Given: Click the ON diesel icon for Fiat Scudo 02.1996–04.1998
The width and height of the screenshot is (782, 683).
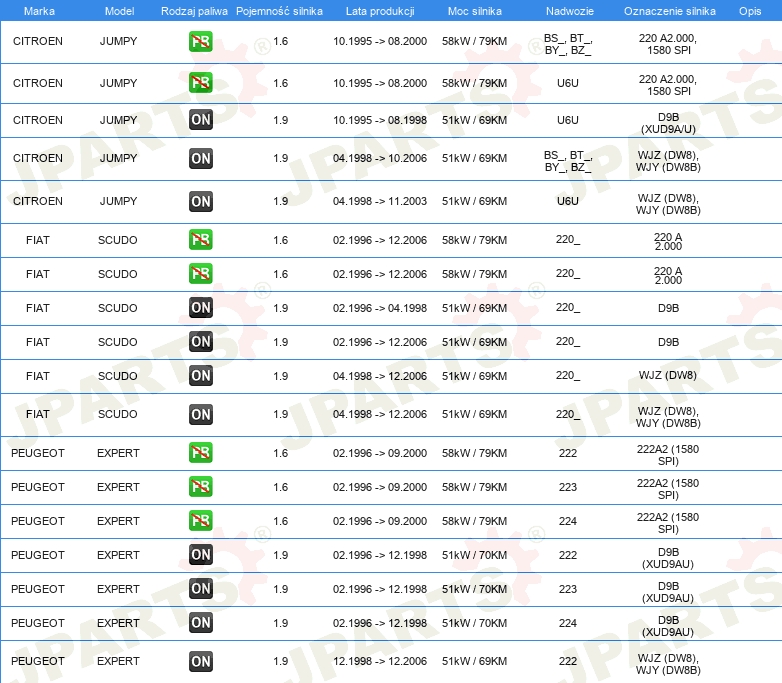Looking at the screenshot, I should (x=201, y=308).
